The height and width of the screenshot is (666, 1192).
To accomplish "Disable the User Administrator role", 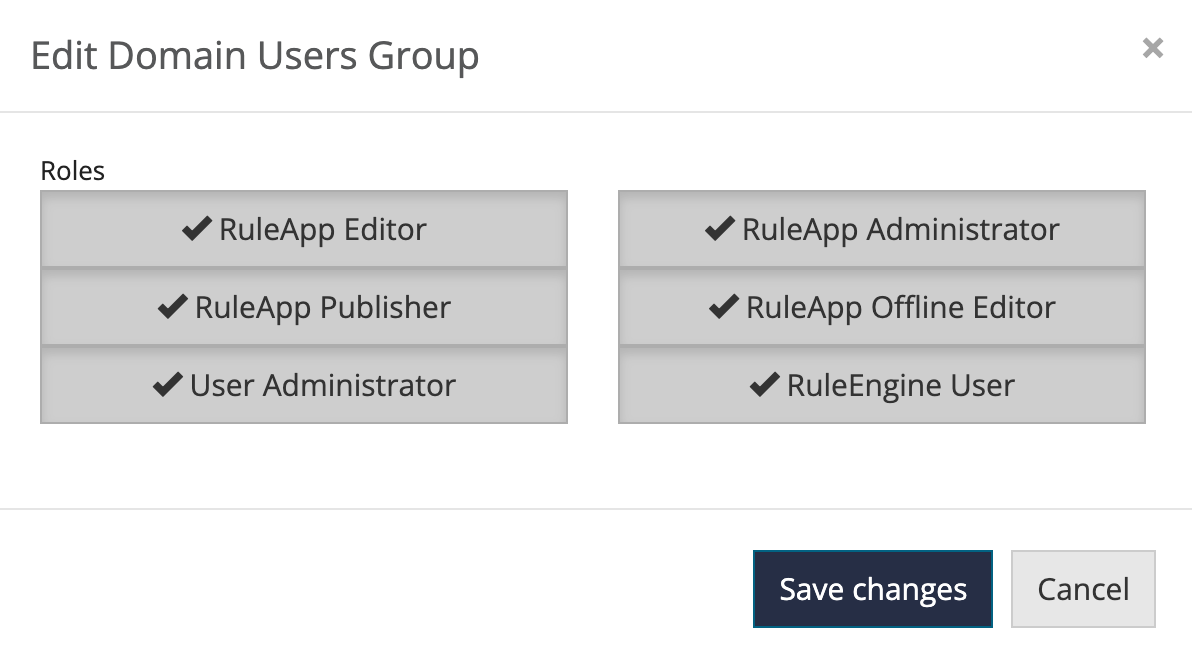I will [x=304, y=385].
